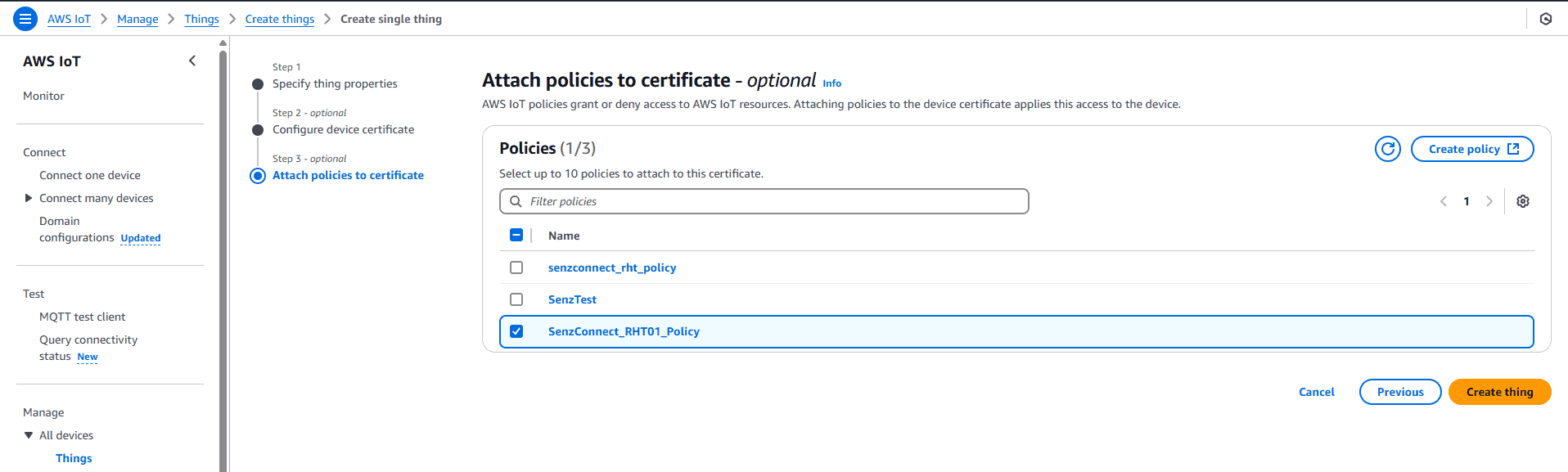
Task: Click the Step 3 radio indicator
Action: [x=258, y=176]
